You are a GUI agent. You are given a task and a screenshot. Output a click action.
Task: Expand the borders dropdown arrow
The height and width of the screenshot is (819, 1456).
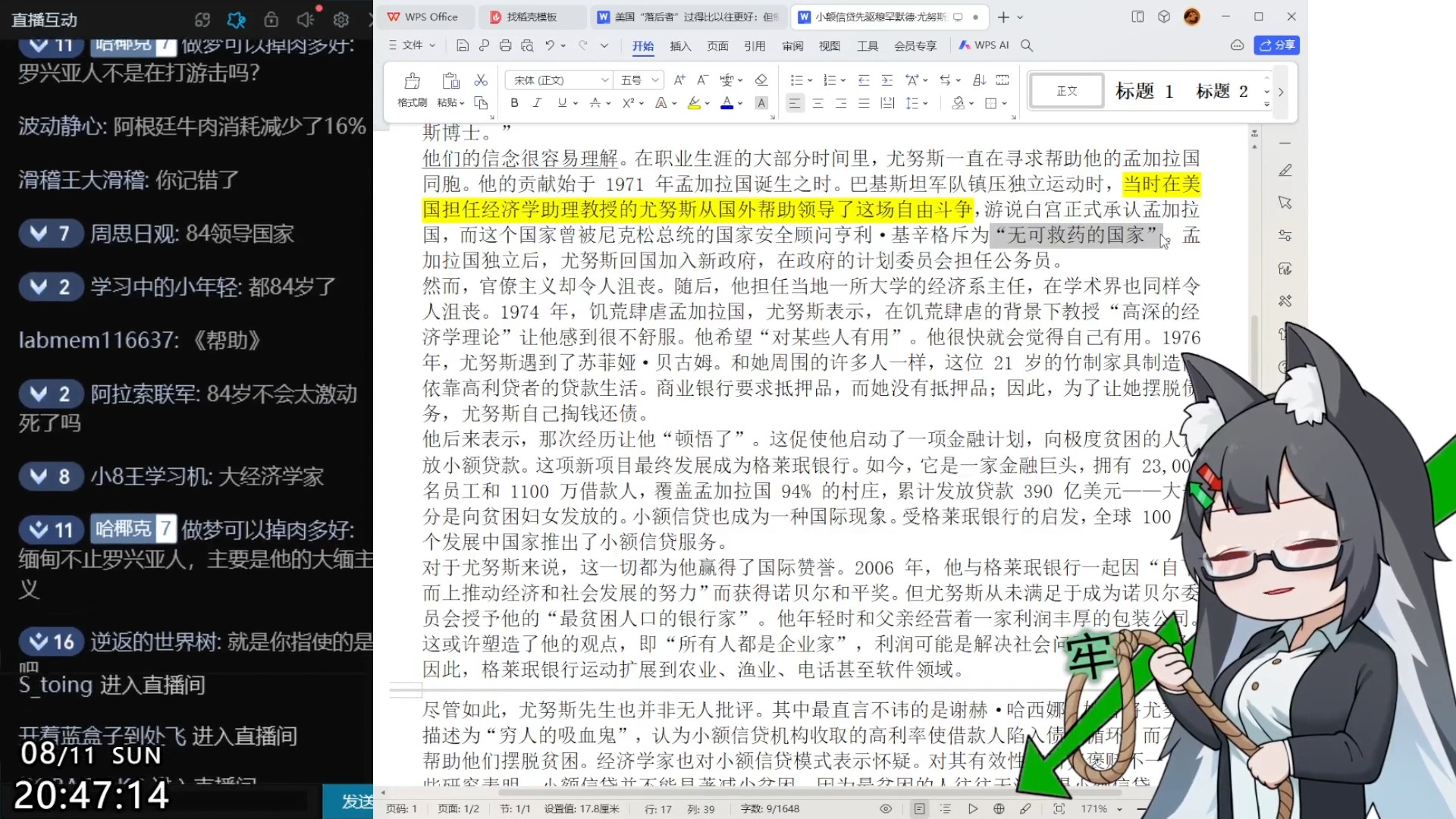(x=1004, y=104)
